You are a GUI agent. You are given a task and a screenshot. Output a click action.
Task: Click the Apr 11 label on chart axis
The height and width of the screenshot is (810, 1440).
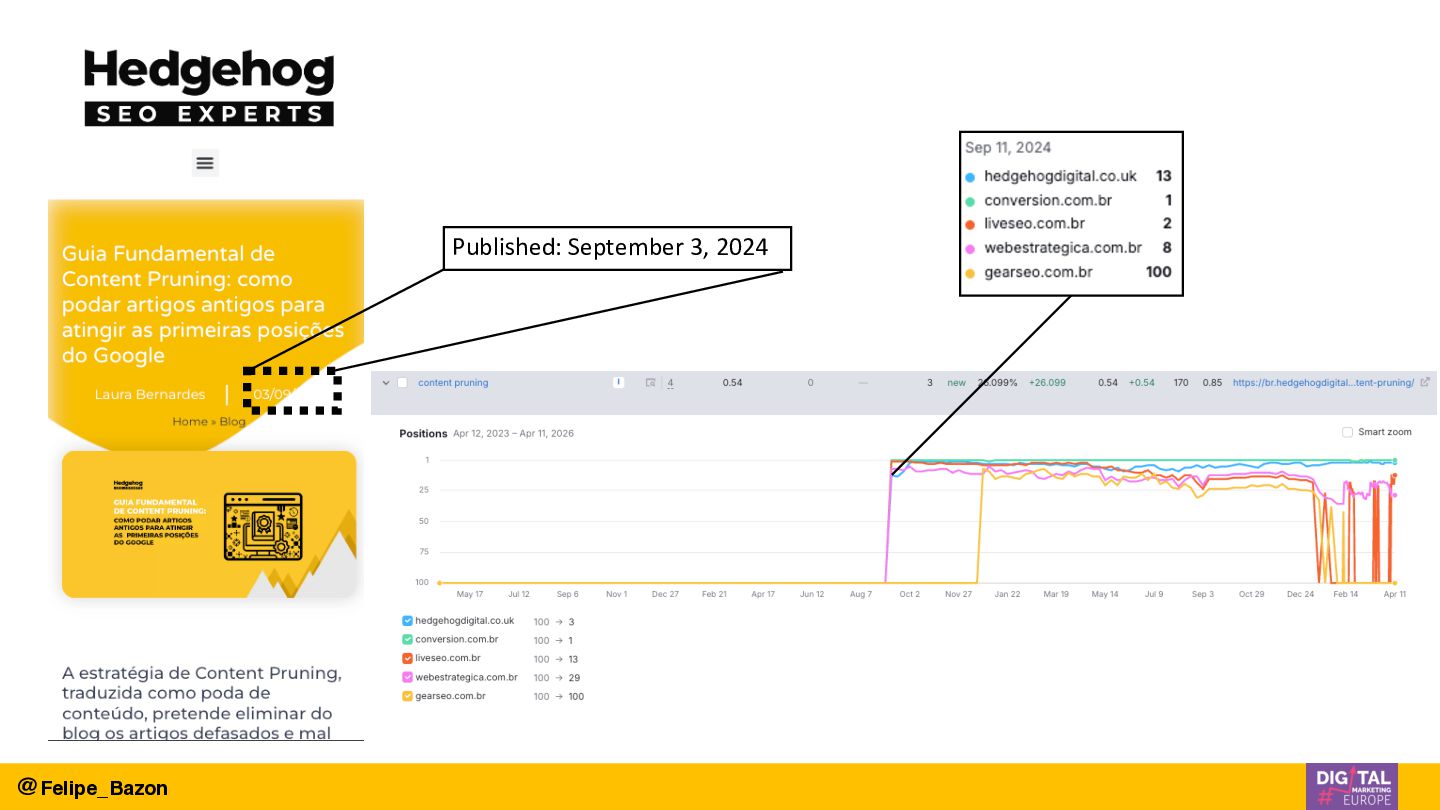[1394, 594]
